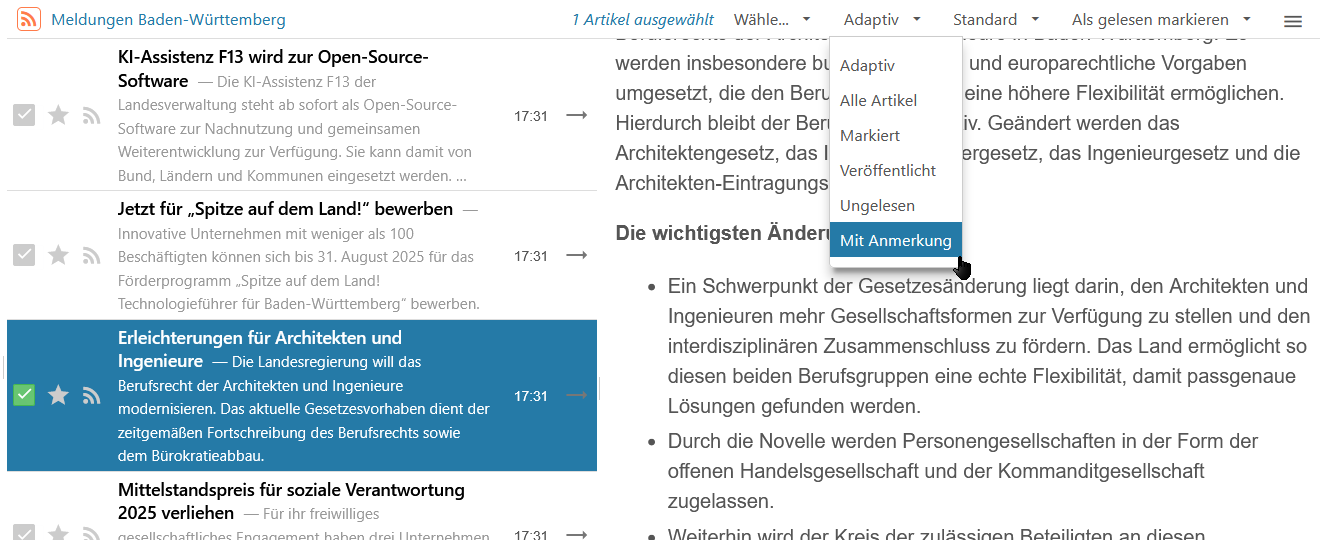1320x540 pixels.
Task: Expand the arrow next to Als gelesen markieren
Action: [x=1246, y=20]
